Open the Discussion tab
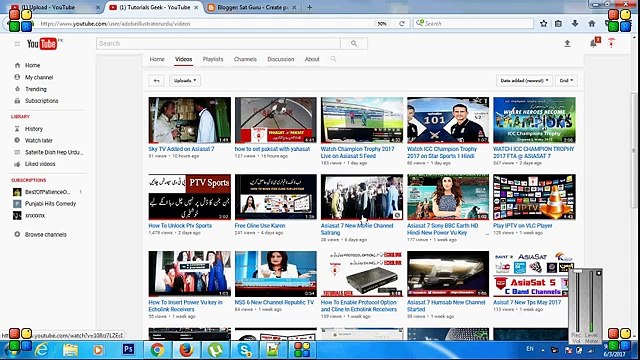 pos(280,59)
